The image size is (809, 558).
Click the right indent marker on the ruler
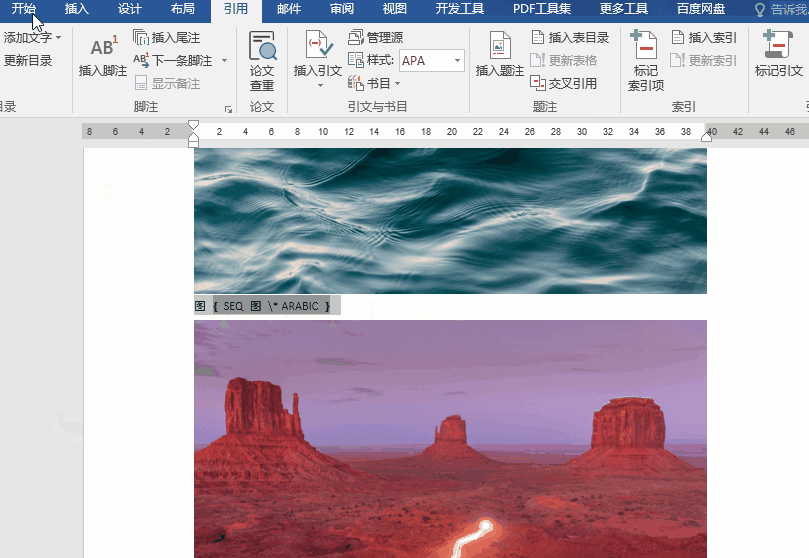point(706,137)
